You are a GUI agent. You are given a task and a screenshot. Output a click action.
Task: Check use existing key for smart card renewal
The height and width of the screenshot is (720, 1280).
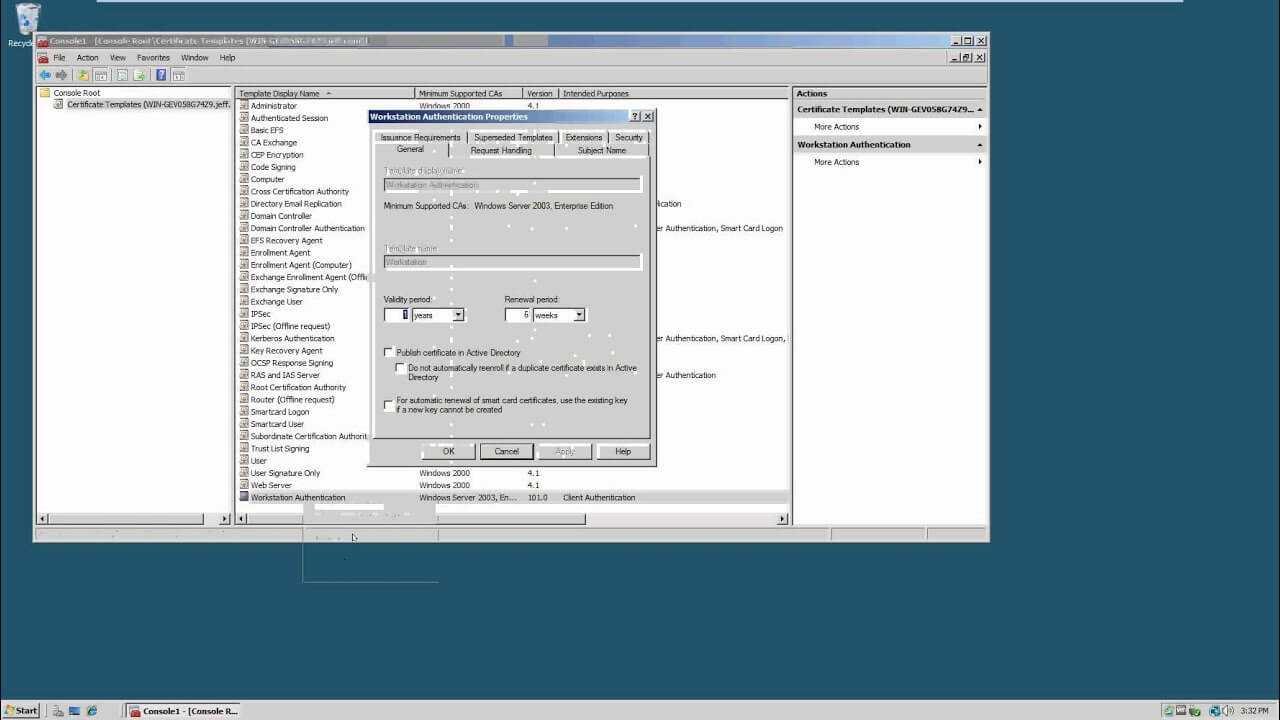point(389,405)
